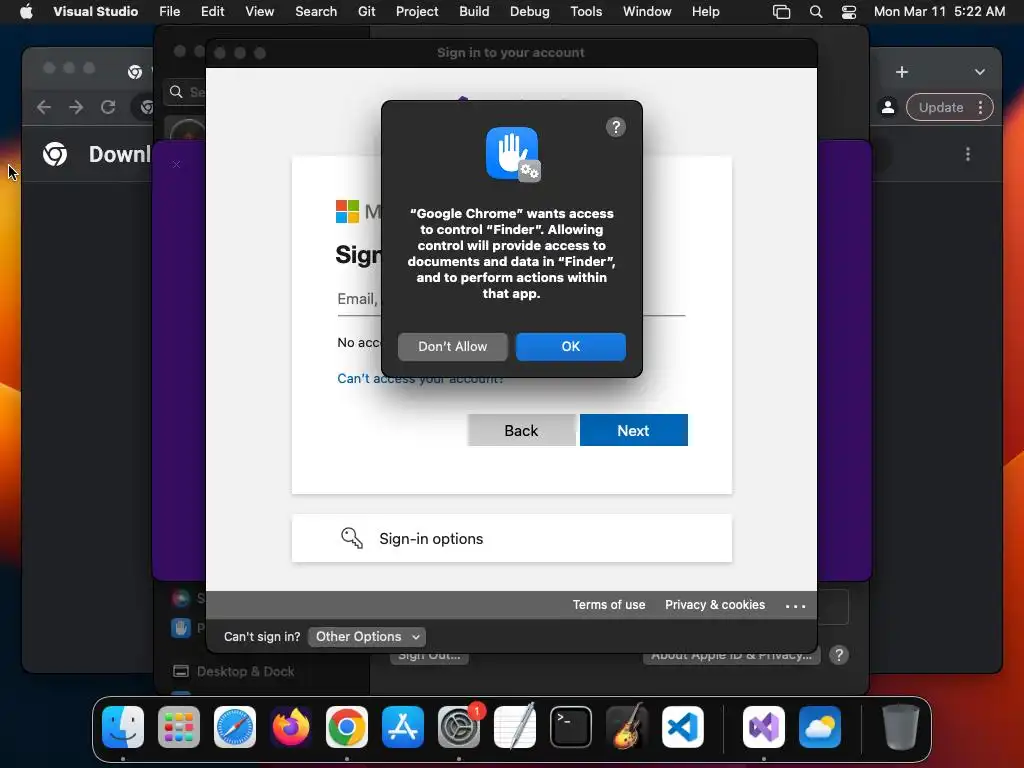Screen dimensions: 1024x768
Task: Open the Git menu
Action: (366, 11)
